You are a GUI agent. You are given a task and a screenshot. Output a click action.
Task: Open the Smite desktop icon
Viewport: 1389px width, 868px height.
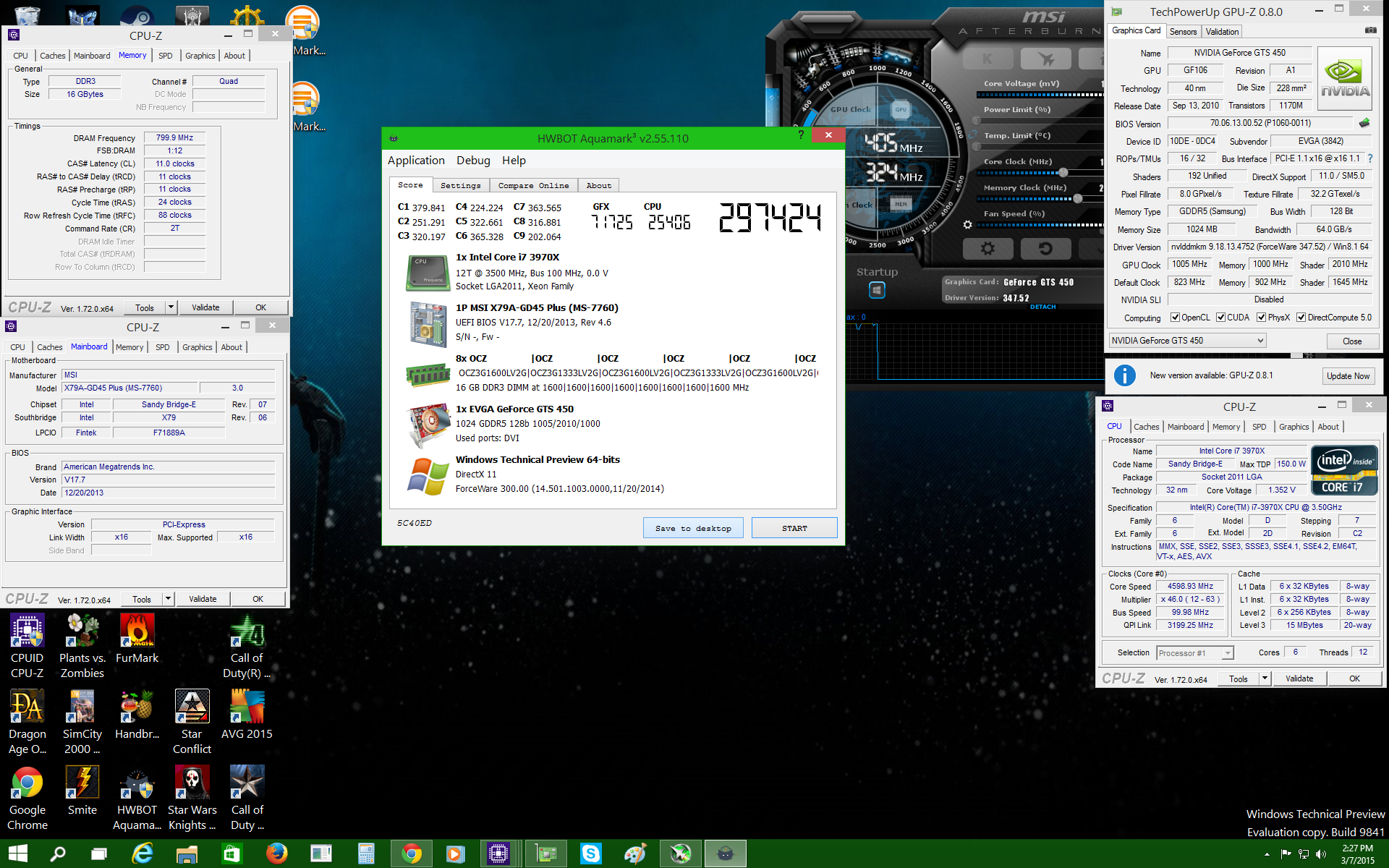82,791
